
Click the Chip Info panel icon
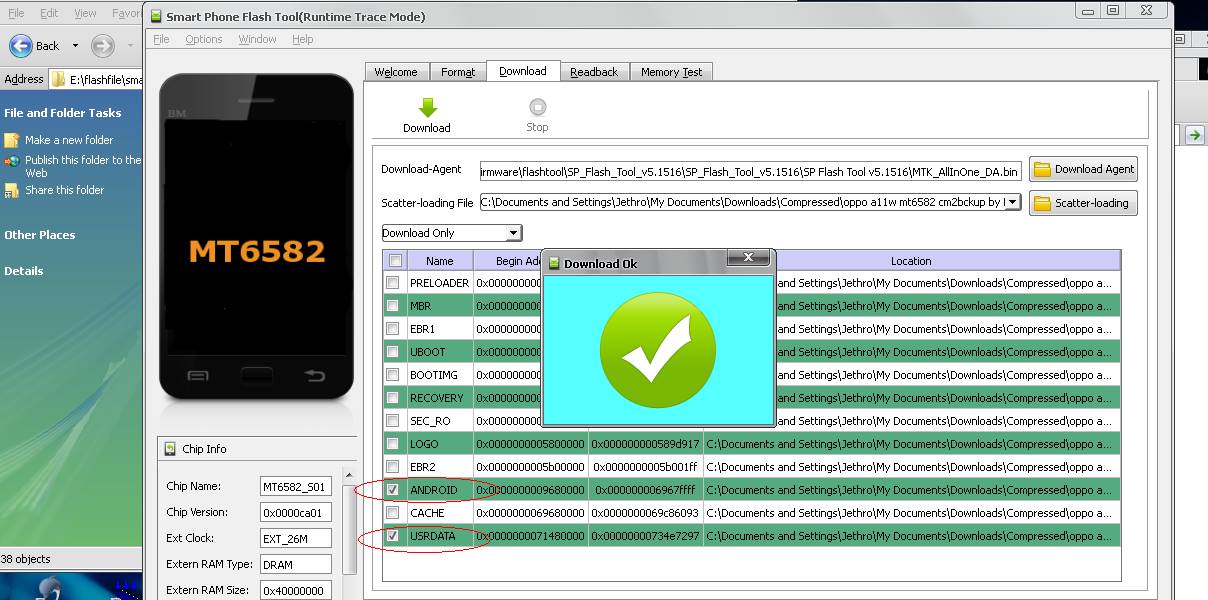[170, 449]
